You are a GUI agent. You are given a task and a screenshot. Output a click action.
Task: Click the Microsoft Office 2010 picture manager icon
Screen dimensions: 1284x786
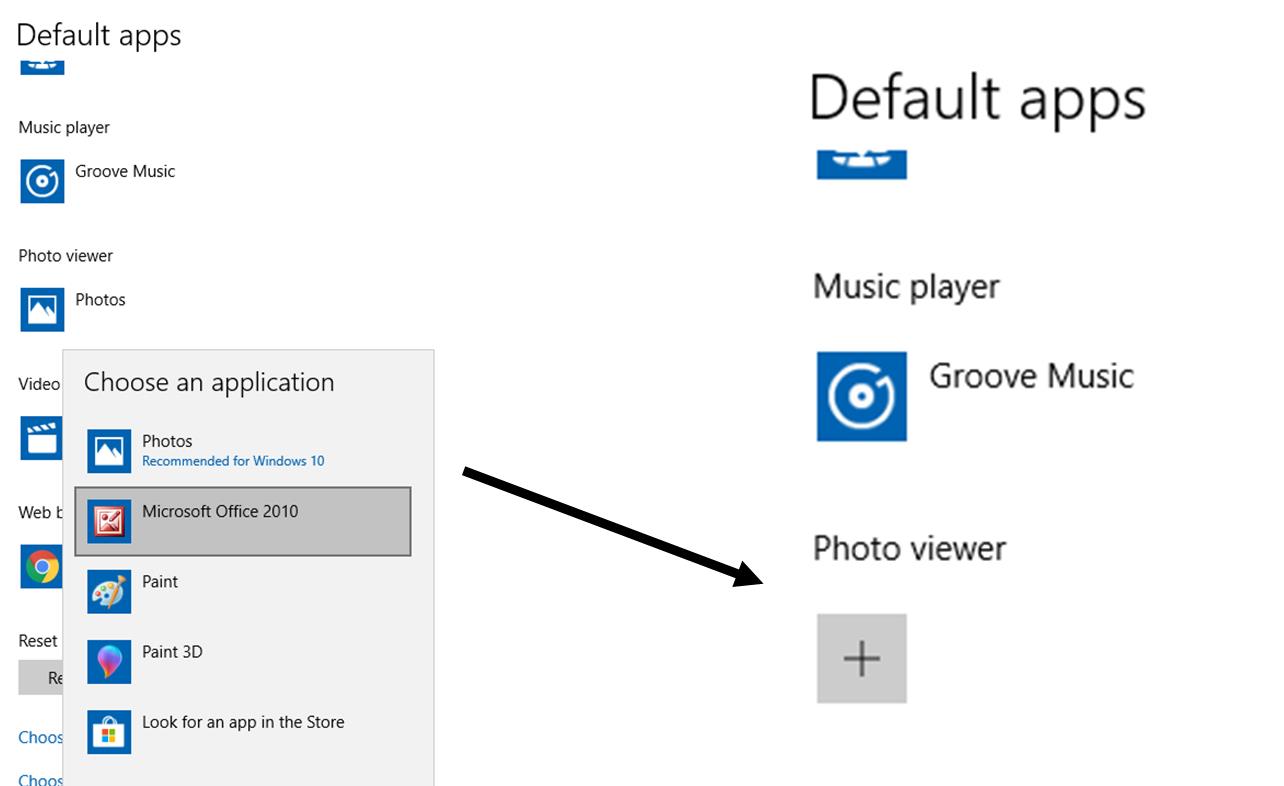click(109, 521)
